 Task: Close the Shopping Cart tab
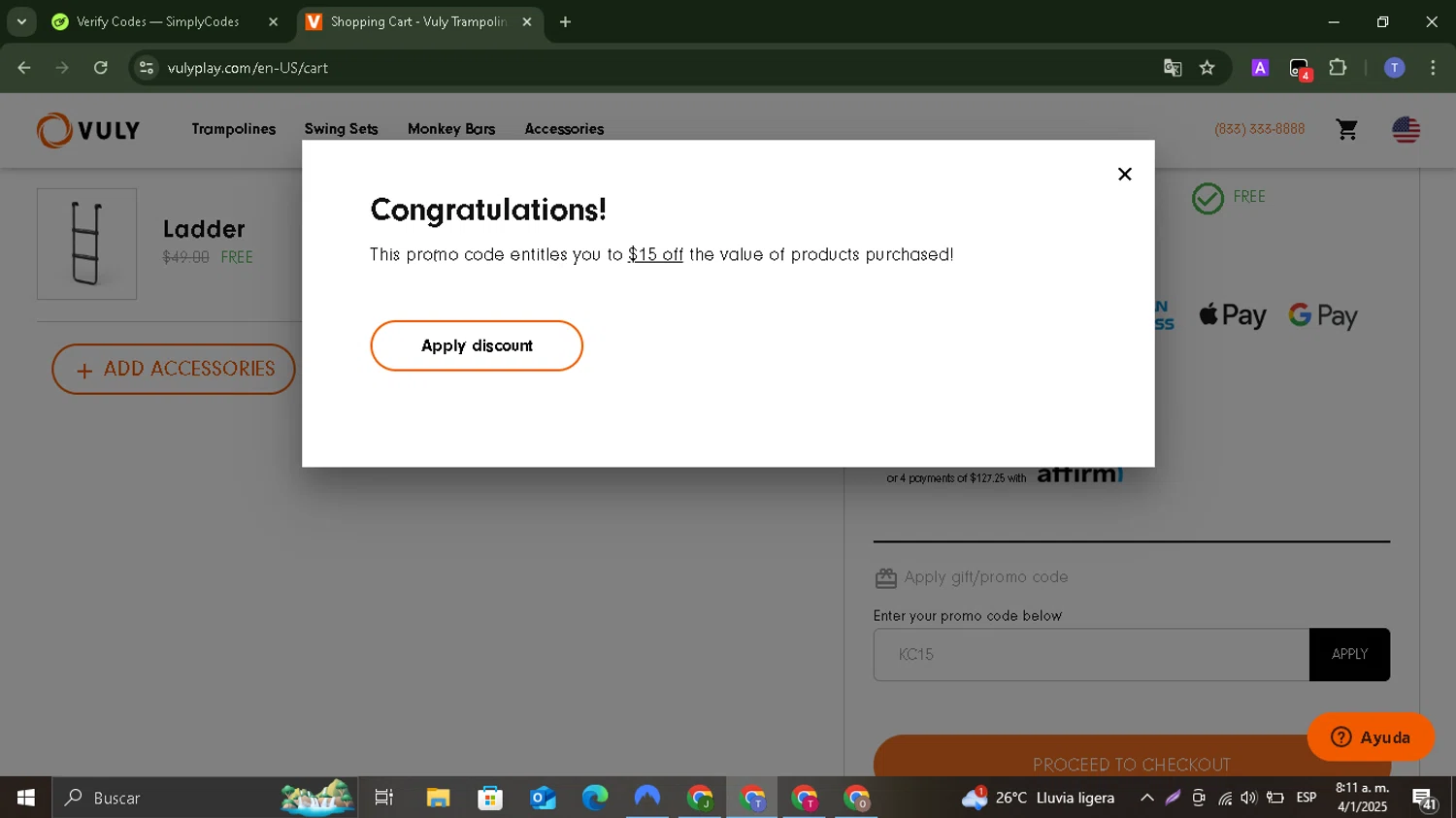(527, 21)
